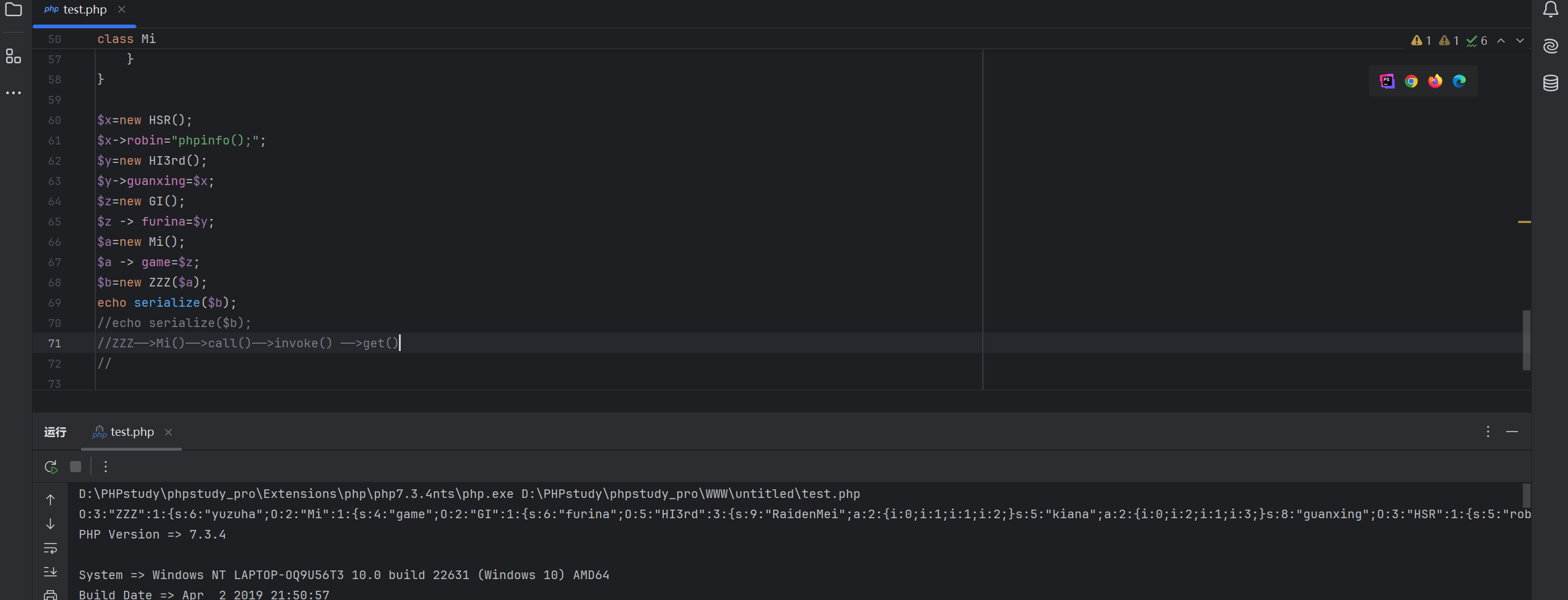
Task: Preview file in Firefox browser
Action: coord(1435,82)
